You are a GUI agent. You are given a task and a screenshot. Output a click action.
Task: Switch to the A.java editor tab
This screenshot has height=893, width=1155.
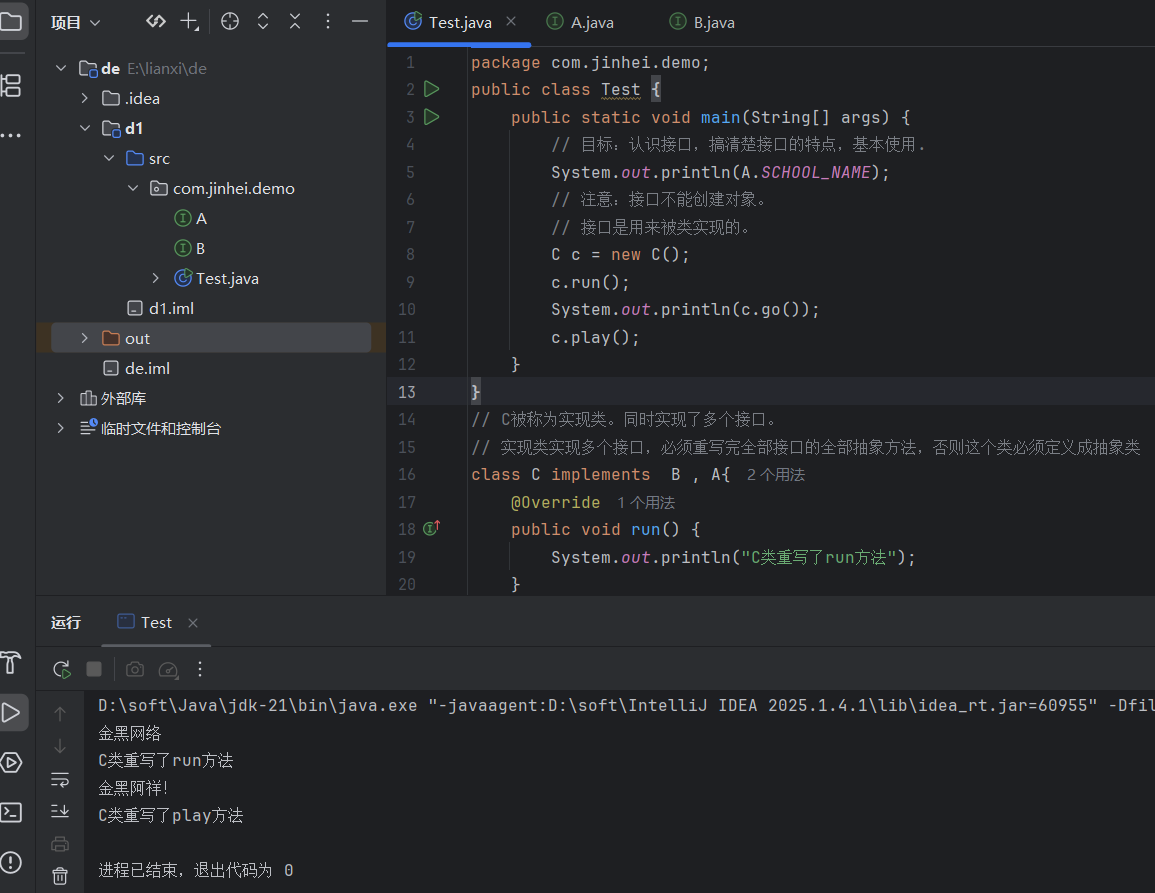(580, 22)
